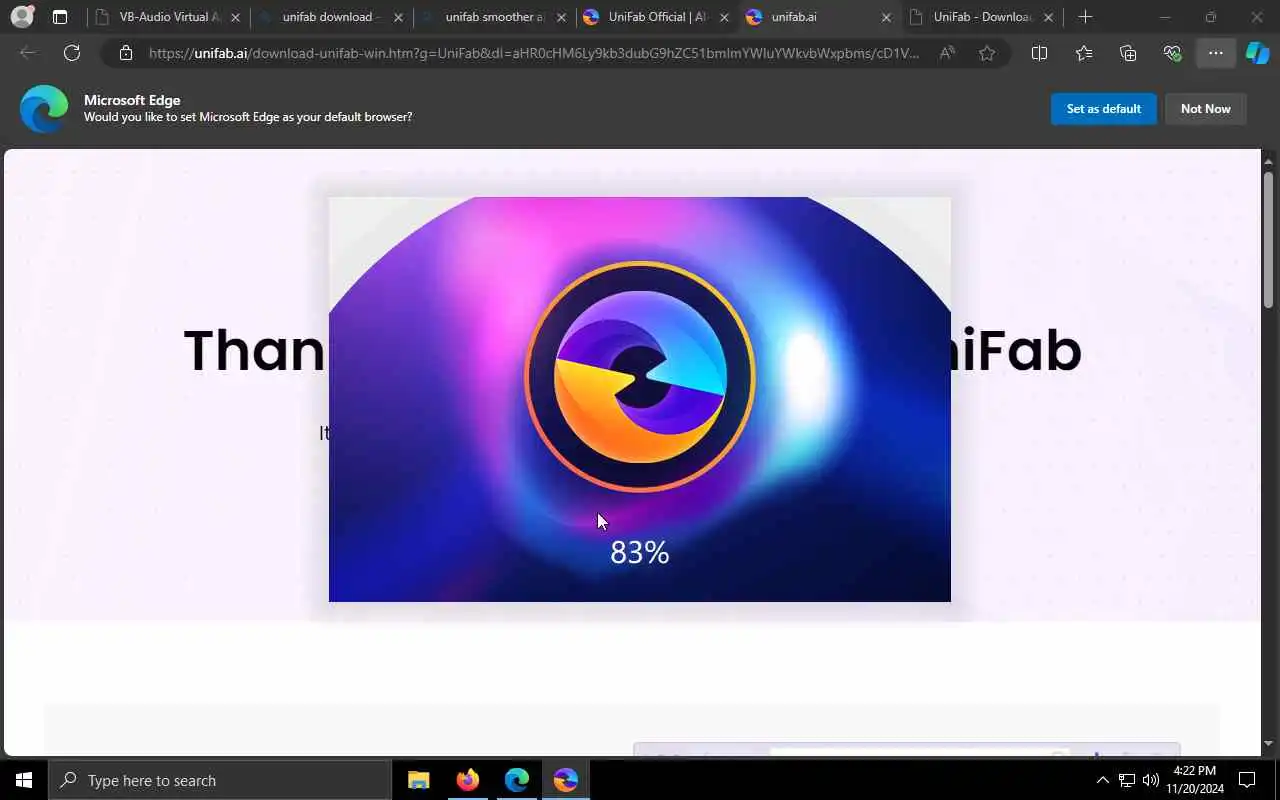Open Read aloud in address bar
Viewport: 1280px width, 800px height.
(x=947, y=53)
